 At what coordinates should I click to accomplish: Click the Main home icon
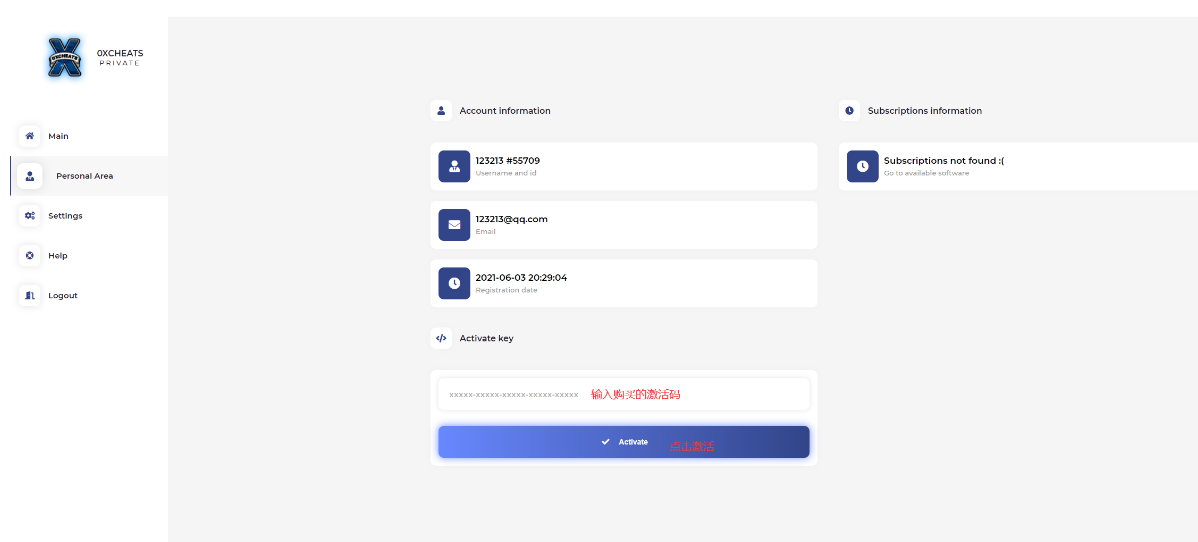[30, 136]
